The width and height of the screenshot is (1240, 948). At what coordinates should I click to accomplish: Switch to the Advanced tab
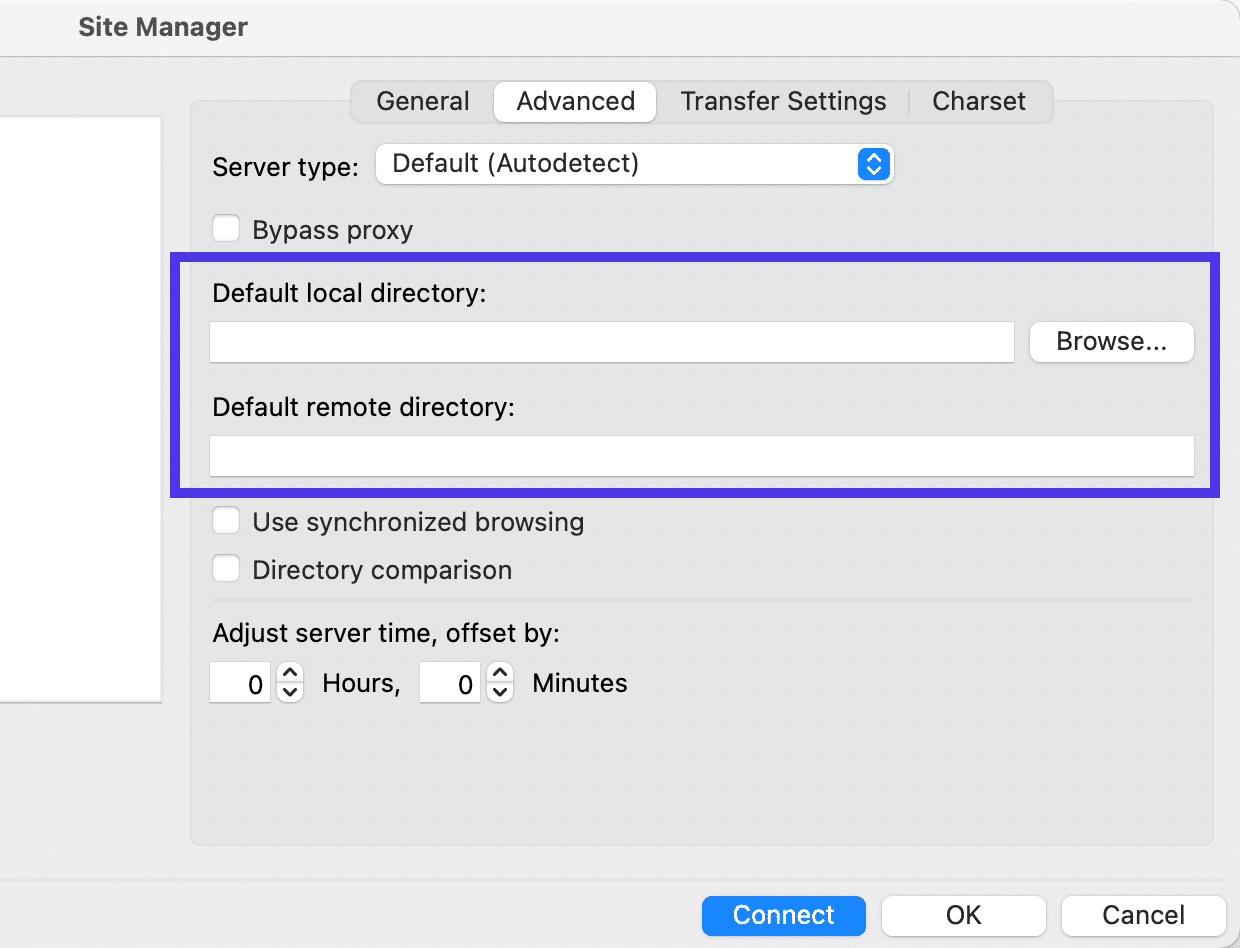coord(574,101)
